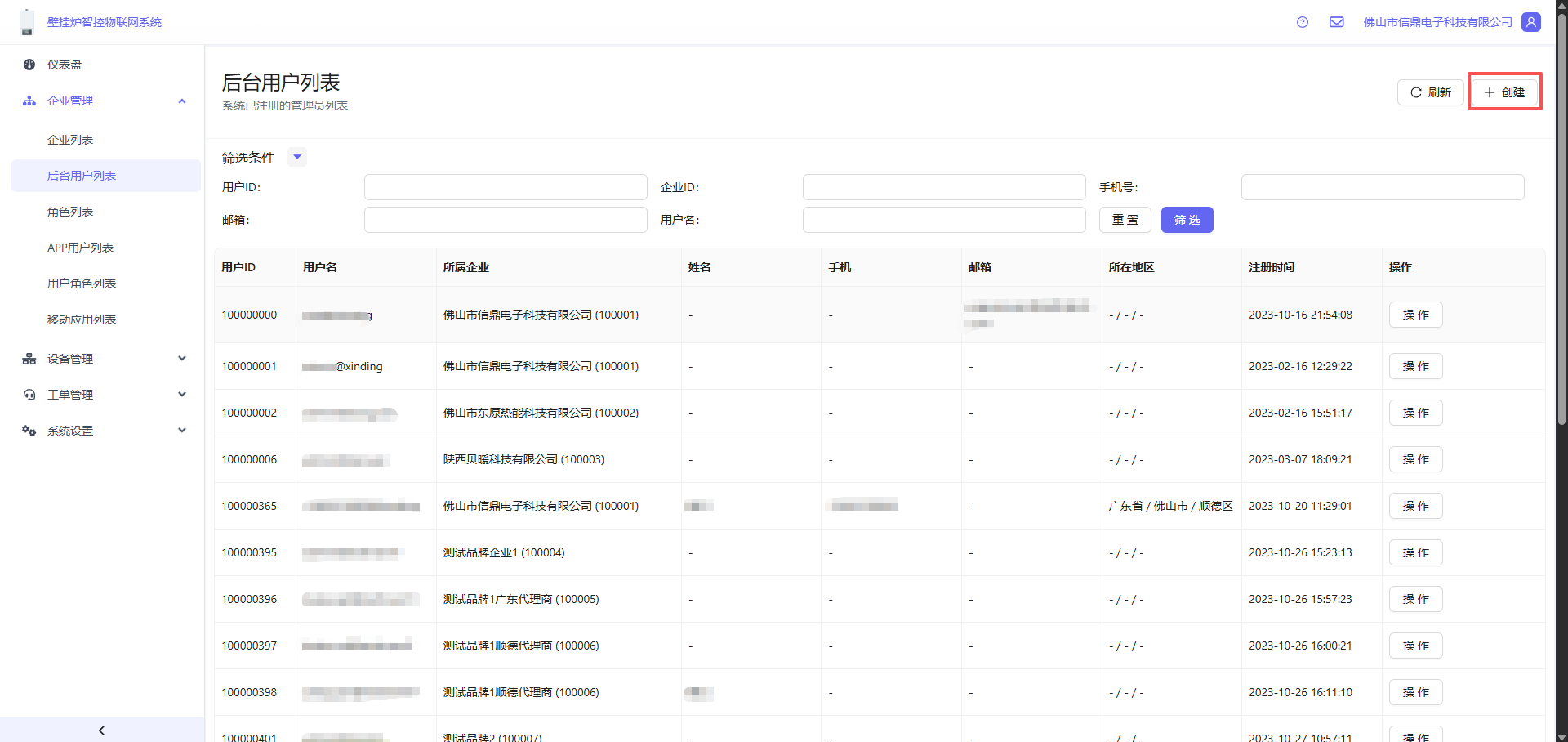Click the dashboard icon beside 仪表盘

click(29, 65)
